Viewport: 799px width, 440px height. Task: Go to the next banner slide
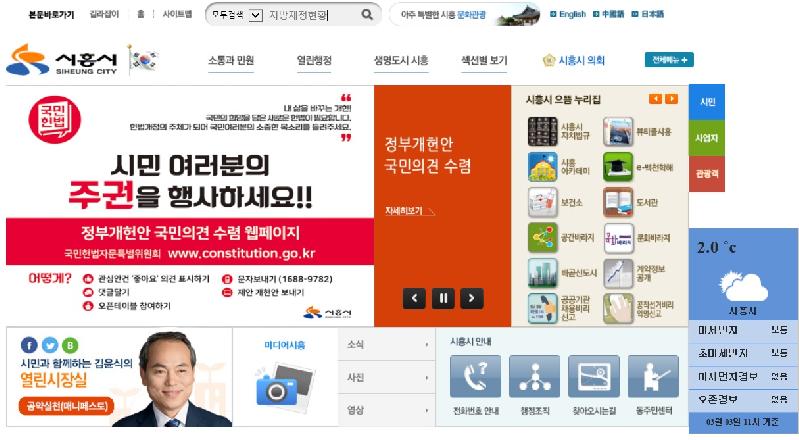point(471,297)
